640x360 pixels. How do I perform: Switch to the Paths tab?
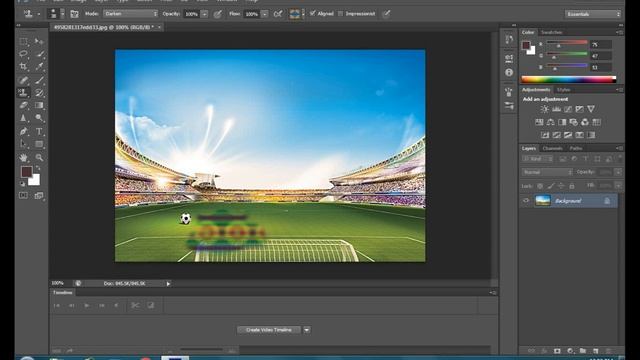[x=576, y=148]
